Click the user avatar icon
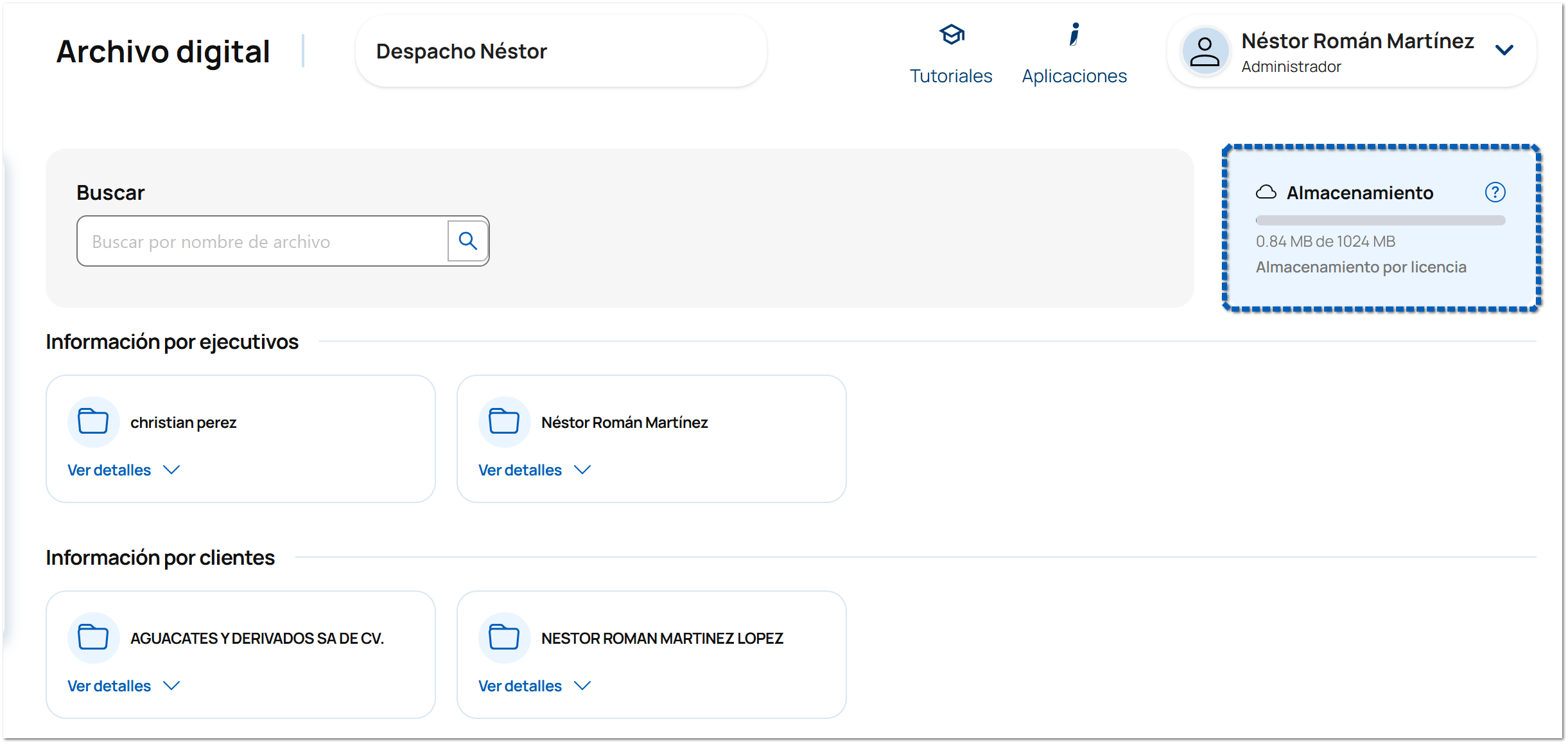 coord(1205,51)
